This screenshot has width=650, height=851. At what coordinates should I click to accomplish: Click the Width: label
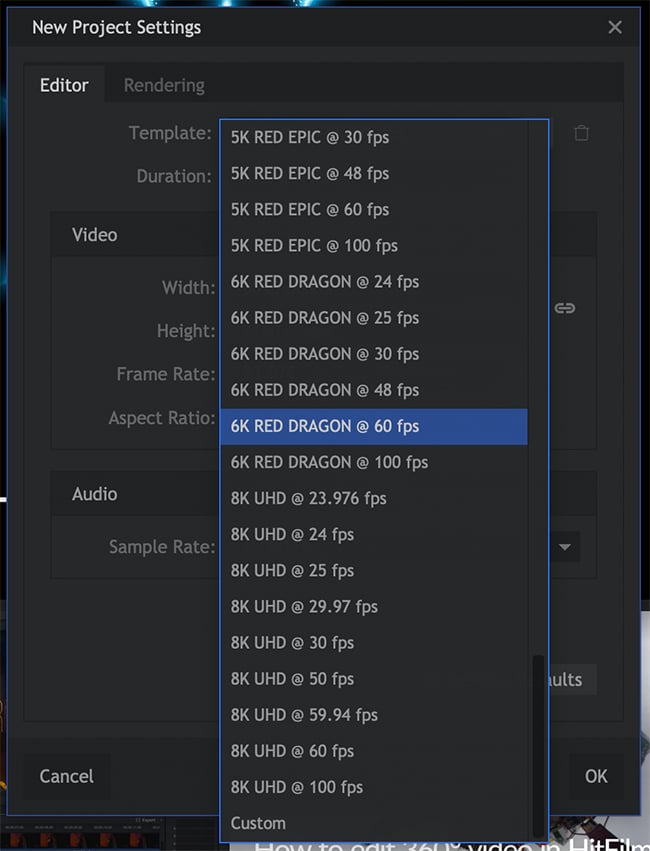(x=188, y=287)
